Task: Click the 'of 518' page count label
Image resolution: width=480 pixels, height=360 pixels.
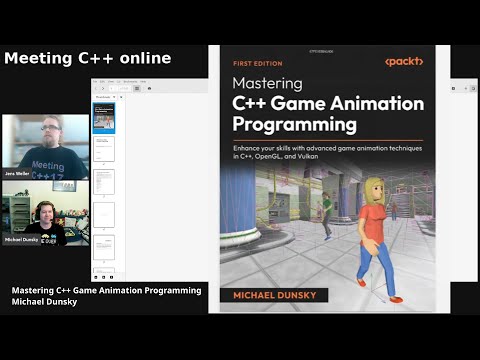Action: click(x=124, y=88)
